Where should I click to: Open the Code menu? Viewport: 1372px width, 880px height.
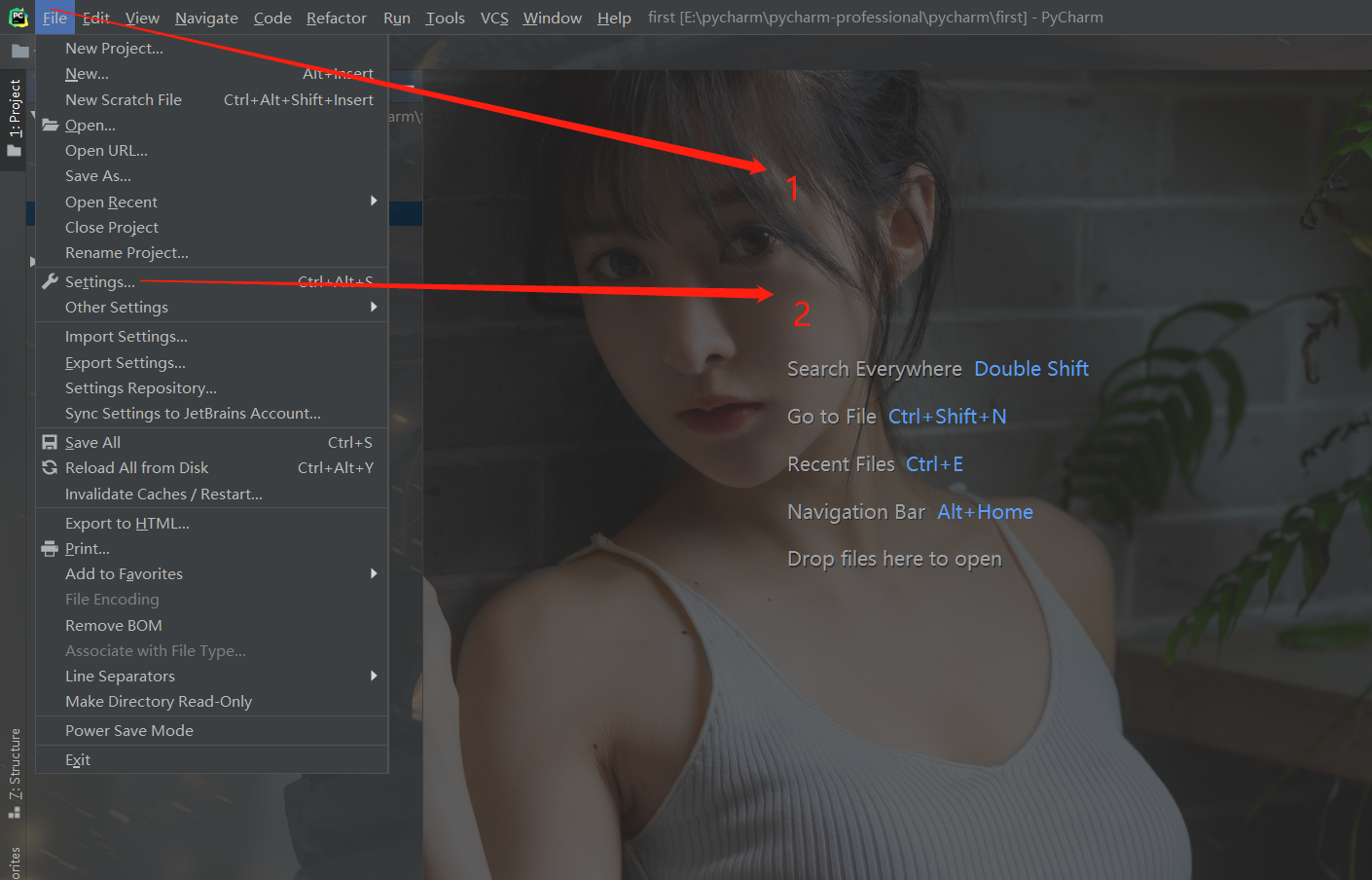pyautogui.click(x=272, y=18)
